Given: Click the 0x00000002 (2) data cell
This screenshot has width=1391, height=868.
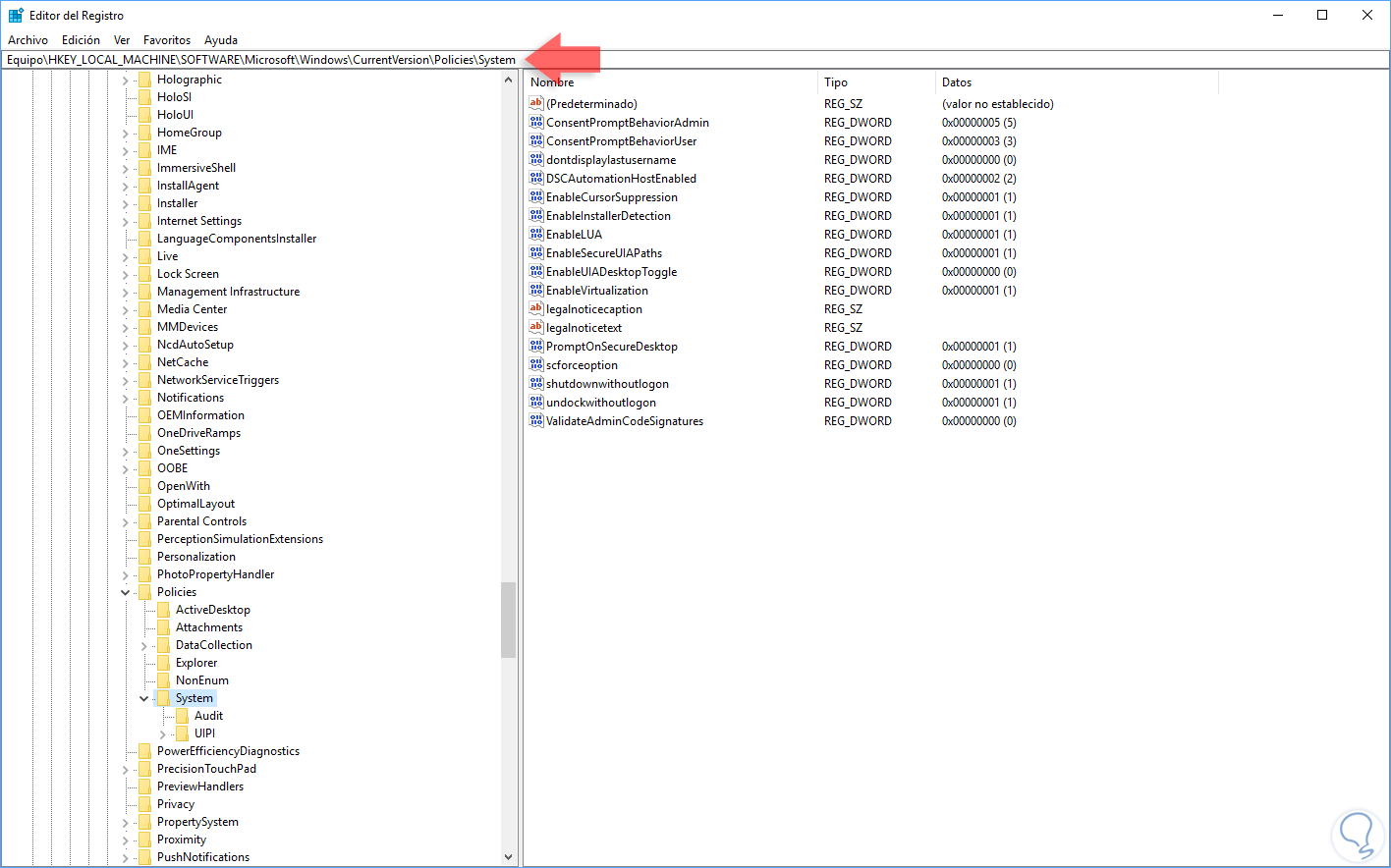Looking at the screenshot, I should point(979,179).
